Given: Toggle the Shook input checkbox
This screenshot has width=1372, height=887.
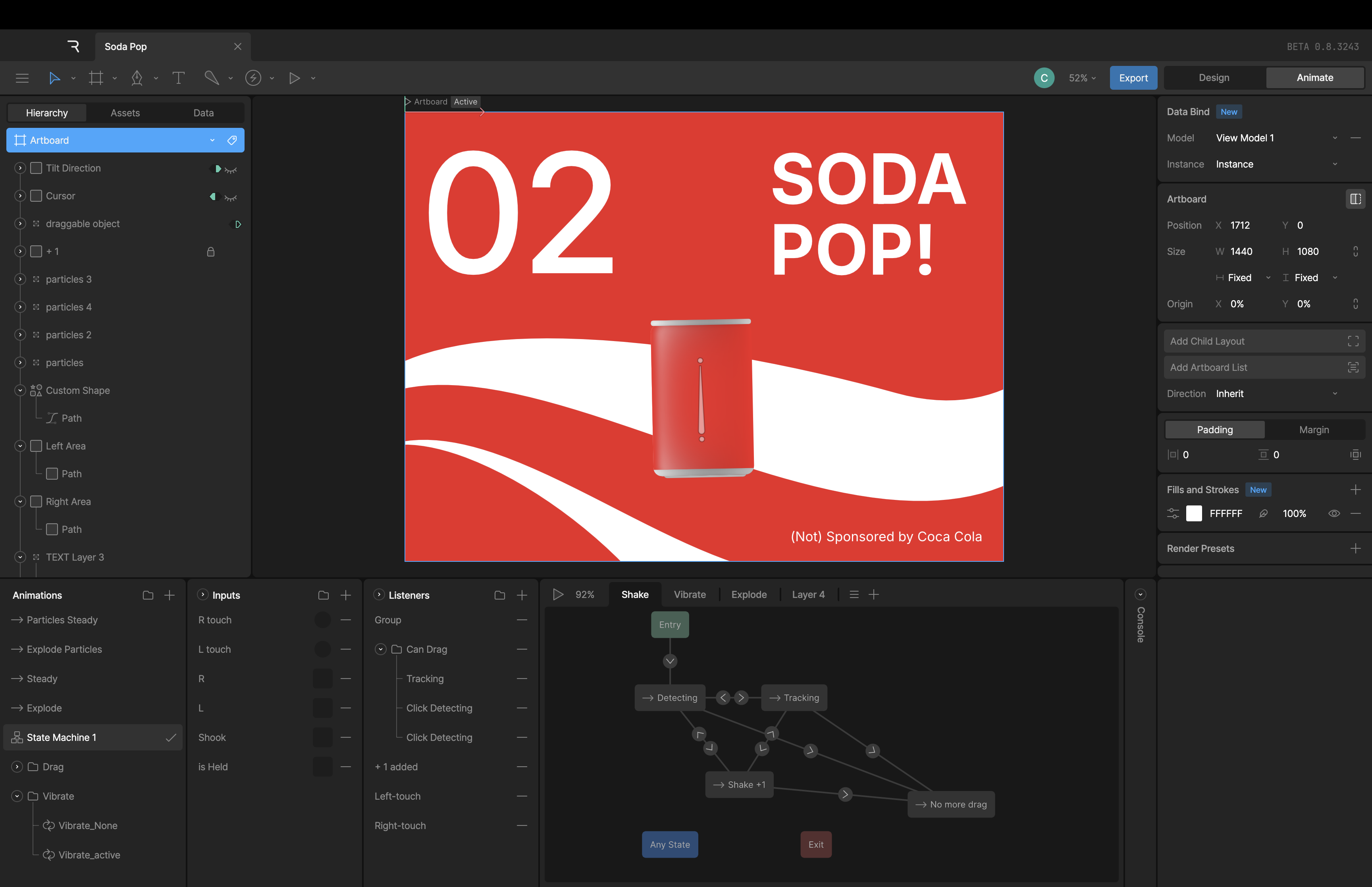Looking at the screenshot, I should (x=322, y=737).
